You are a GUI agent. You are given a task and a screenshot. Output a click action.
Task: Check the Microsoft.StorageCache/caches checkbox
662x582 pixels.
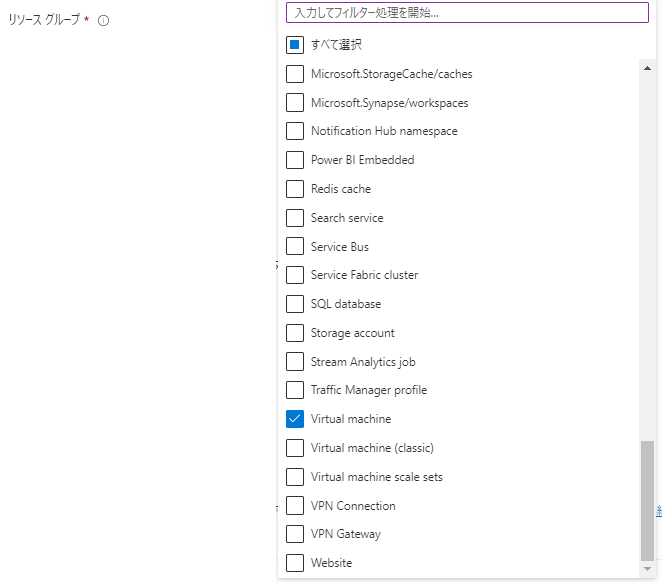tap(295, 74)
